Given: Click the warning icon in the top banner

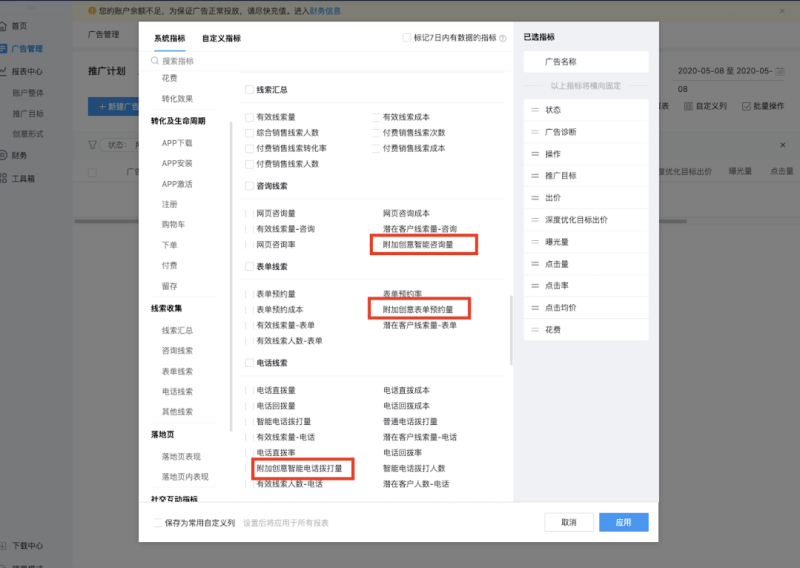Looking at the screenshot, I should tap(92, 11).
